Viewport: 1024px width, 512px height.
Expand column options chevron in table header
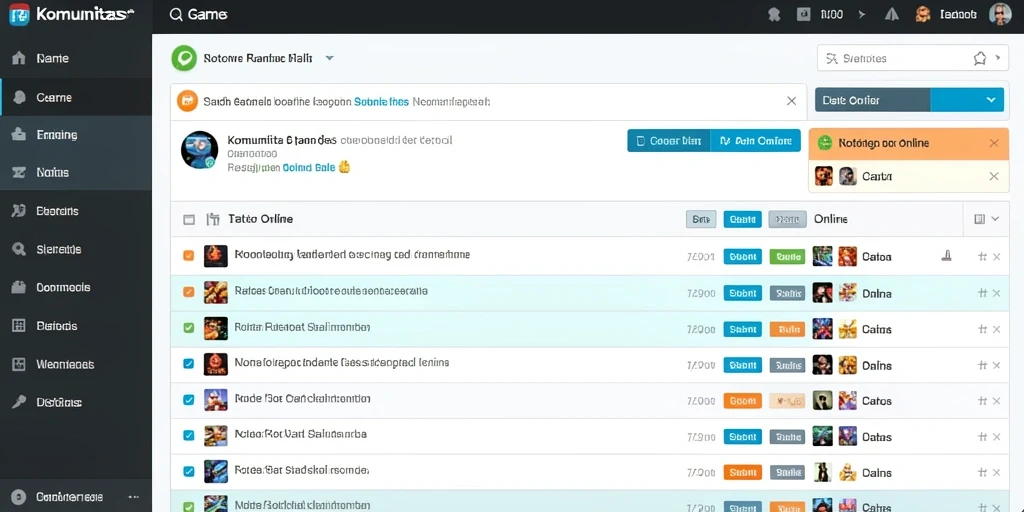coord(995,219)
